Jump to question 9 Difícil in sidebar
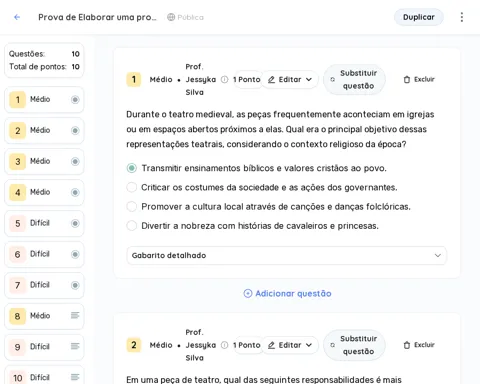 pos(44,347)
